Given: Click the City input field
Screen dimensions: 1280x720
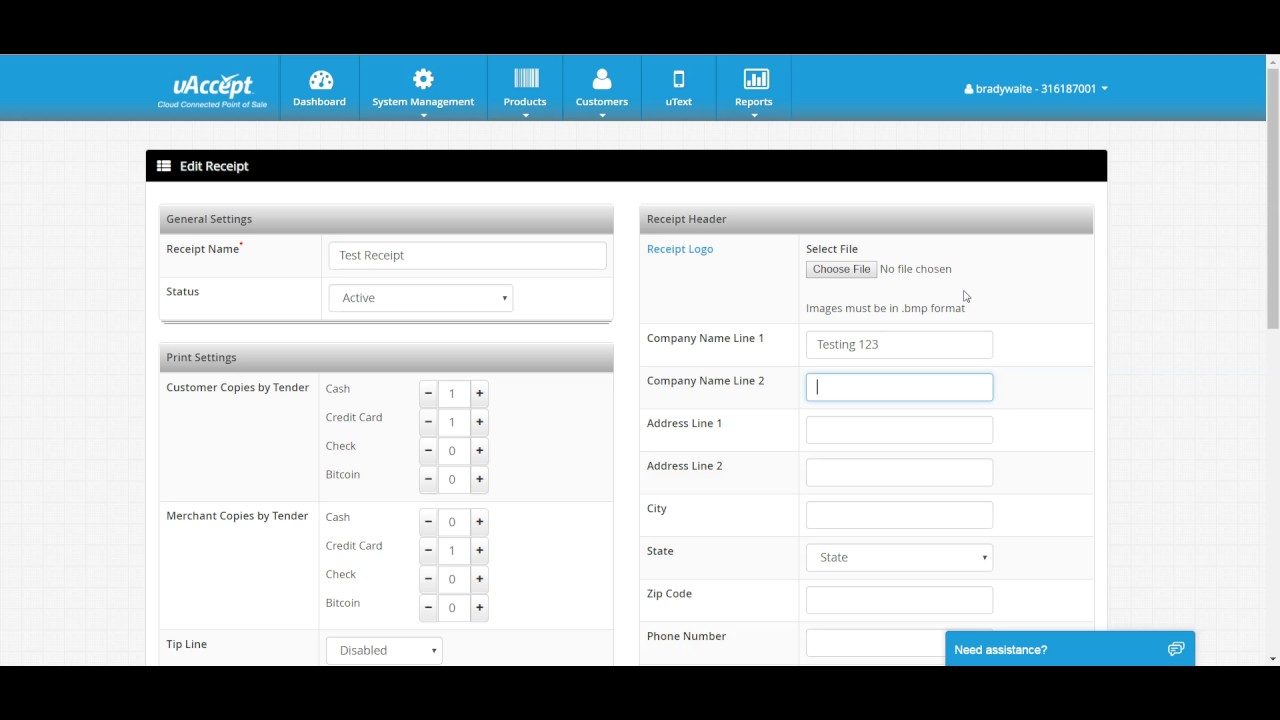Looking at the screenshot, I should pos(899,515).
